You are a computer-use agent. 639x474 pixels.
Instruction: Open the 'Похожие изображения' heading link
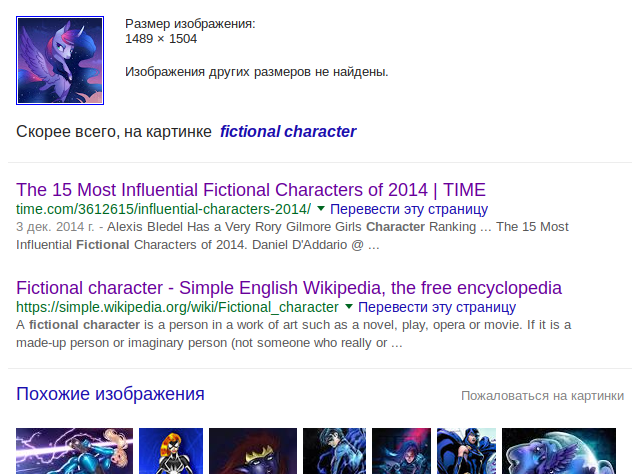pos(110,394)
